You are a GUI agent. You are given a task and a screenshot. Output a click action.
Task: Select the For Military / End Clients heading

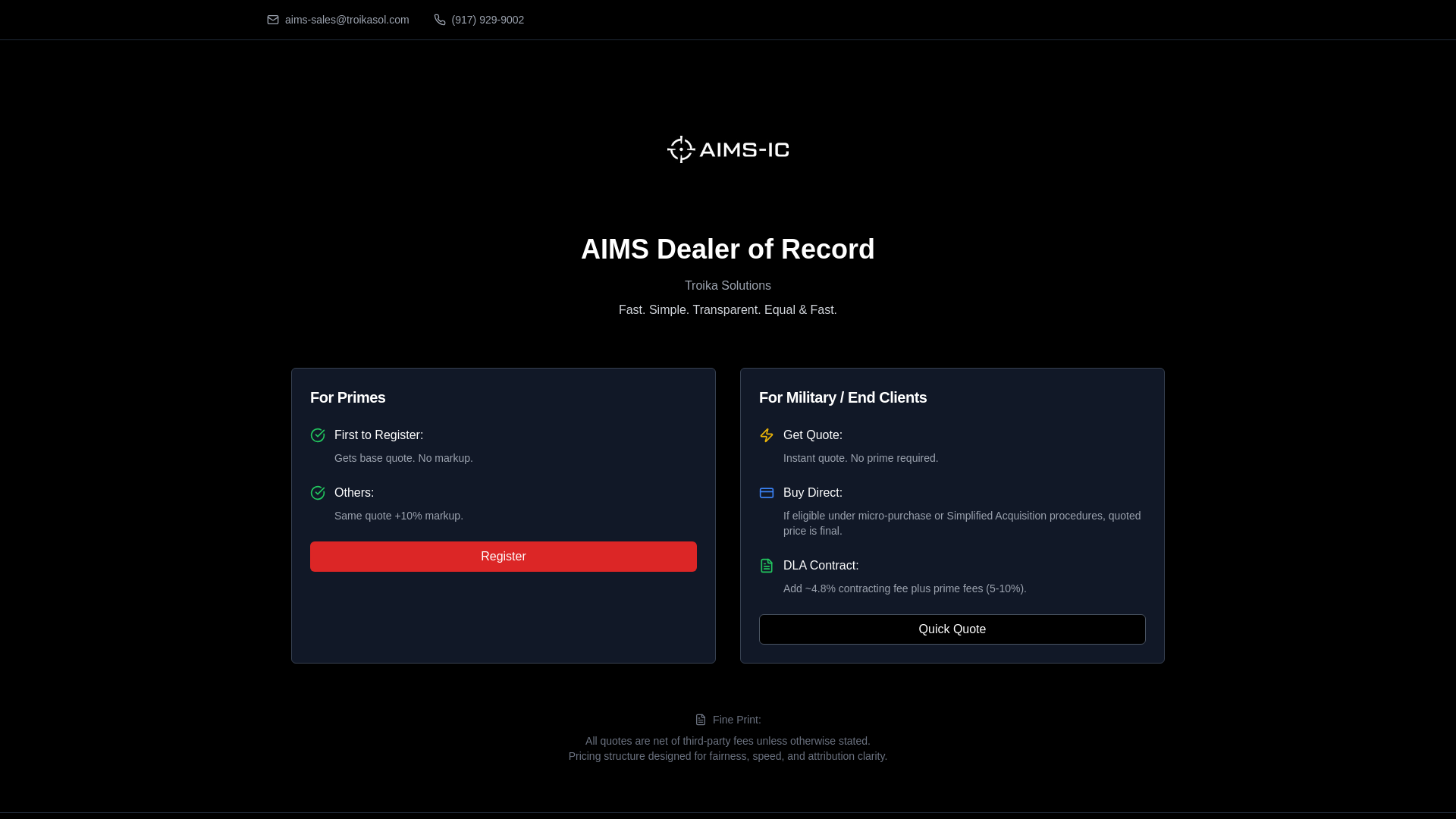coord(843,397)
